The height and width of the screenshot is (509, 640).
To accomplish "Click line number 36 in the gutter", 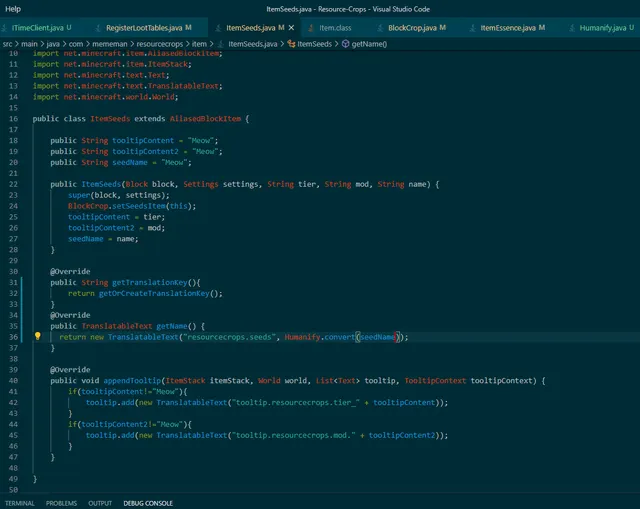I will (13, 337).
